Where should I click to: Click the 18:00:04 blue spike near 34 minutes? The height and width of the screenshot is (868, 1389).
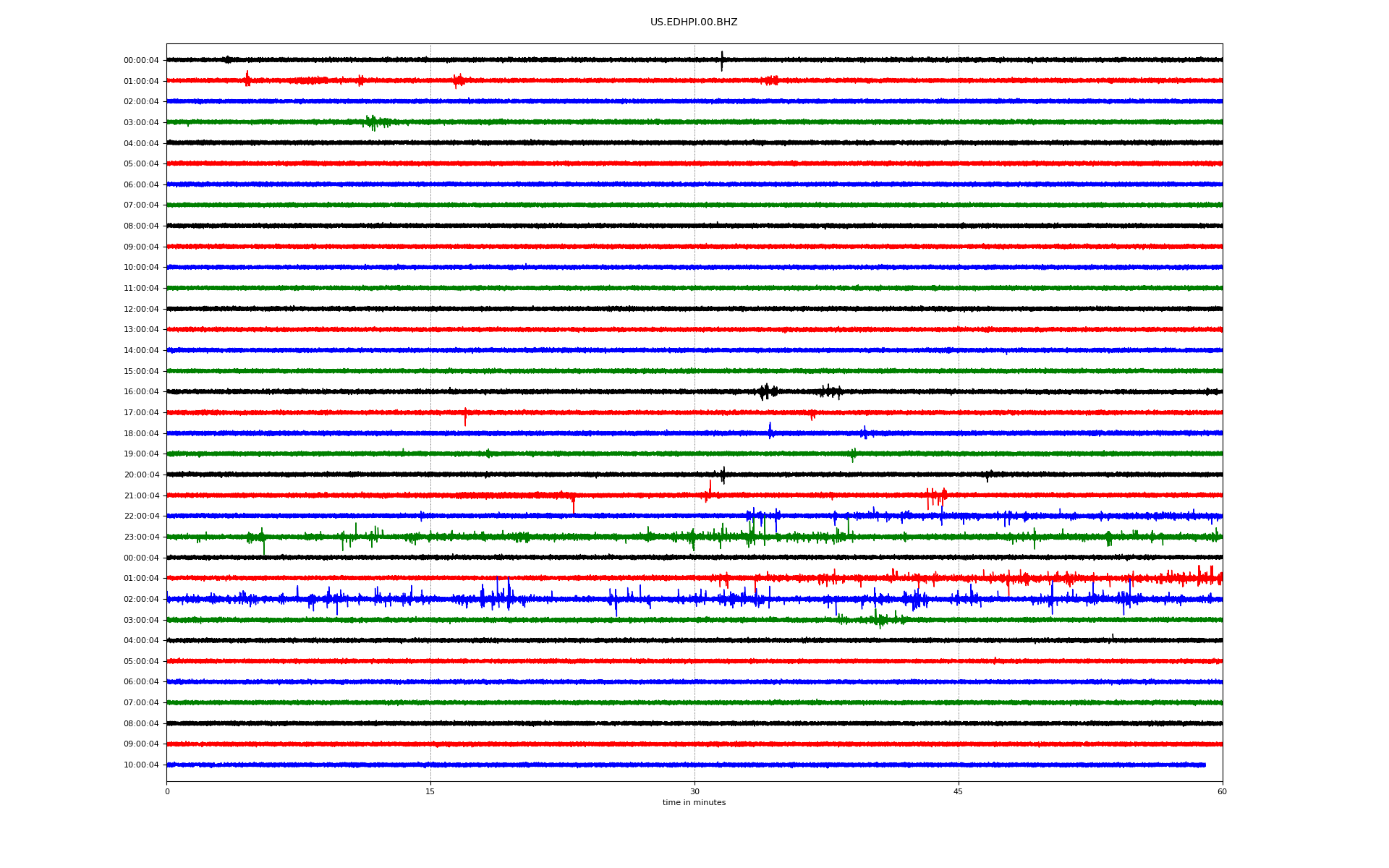tap(770, 430)
